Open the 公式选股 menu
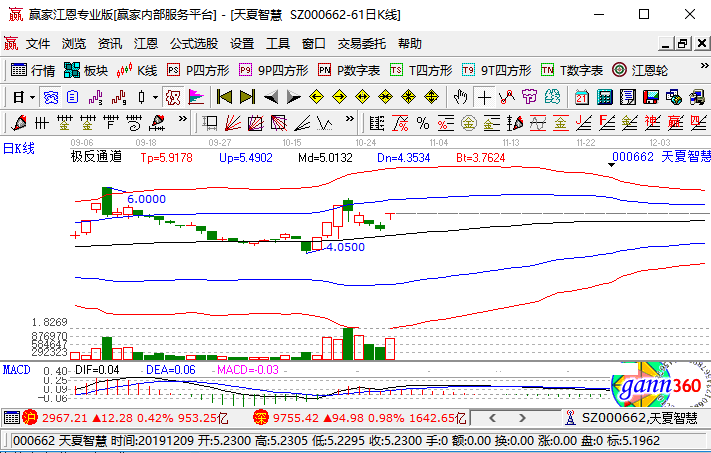The height and width of the screenshot is (453, 711). point(194,44)
